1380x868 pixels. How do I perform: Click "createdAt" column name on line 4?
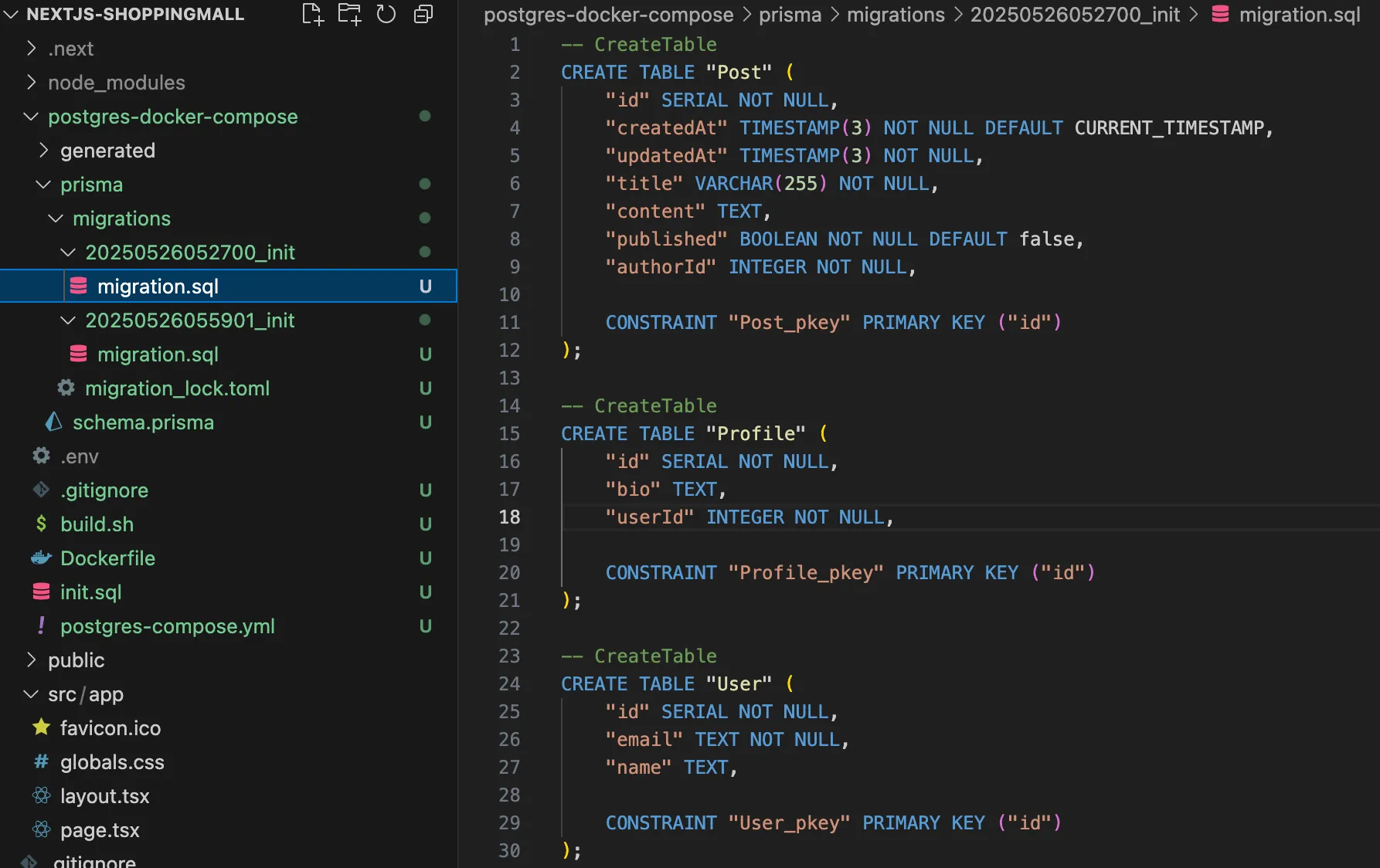pos(666,127)
